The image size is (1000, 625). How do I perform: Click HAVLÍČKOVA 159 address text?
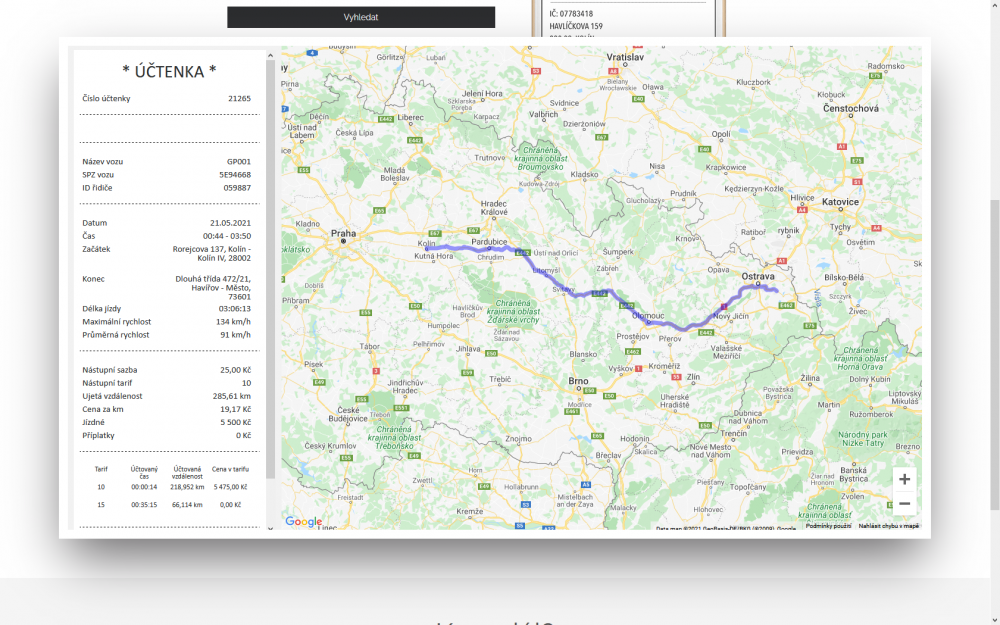tap(576, 26)
